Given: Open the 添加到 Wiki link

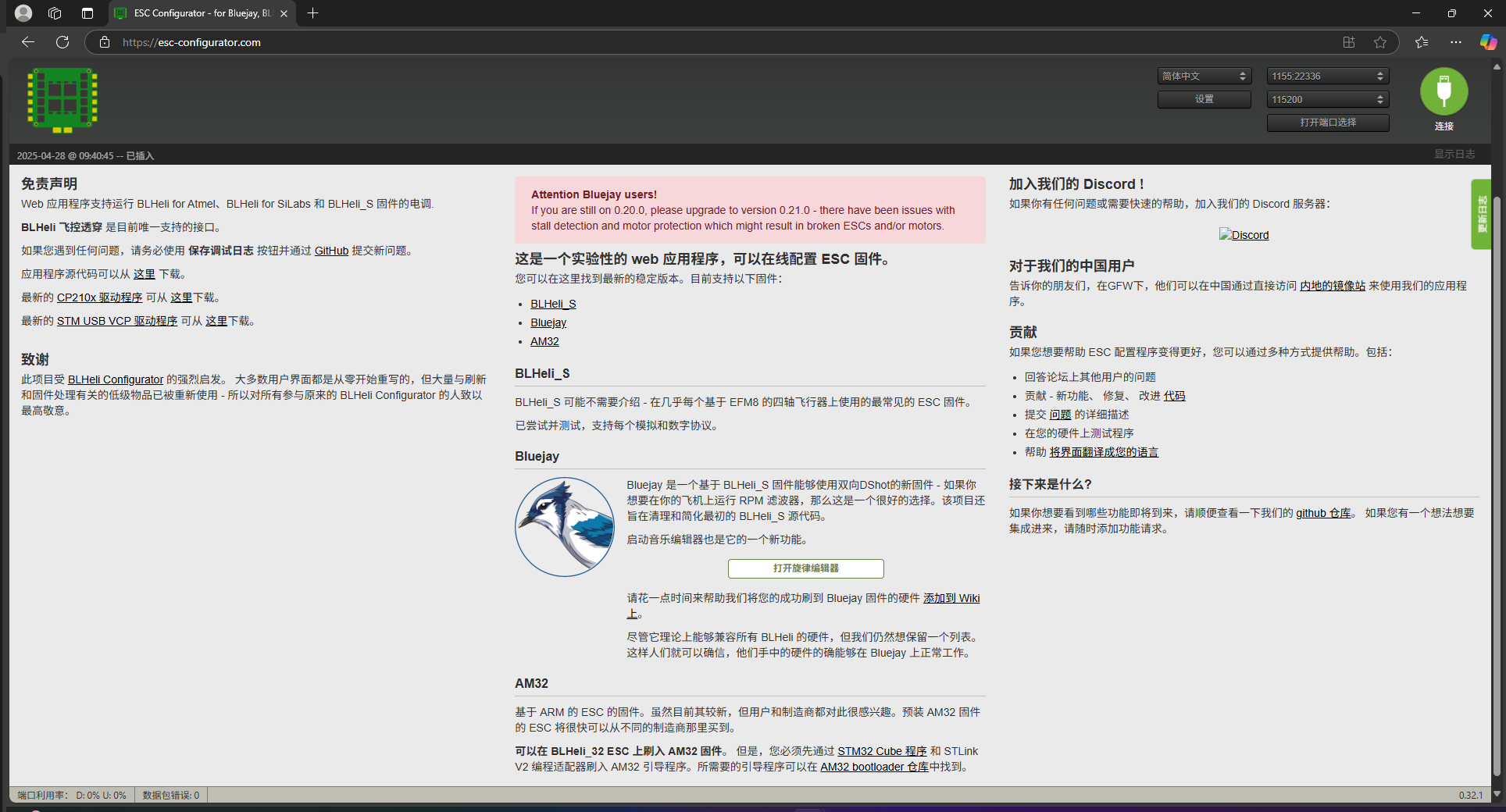Looking at the screenshot, I should click(x=951, y=598).
